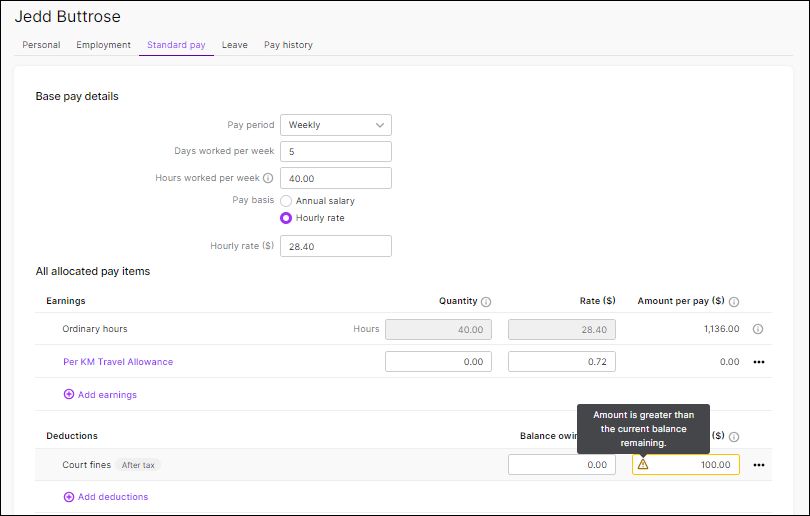810x516 pixels.
Task: Click info icon beside Hours worked per week
Action: 268,178
